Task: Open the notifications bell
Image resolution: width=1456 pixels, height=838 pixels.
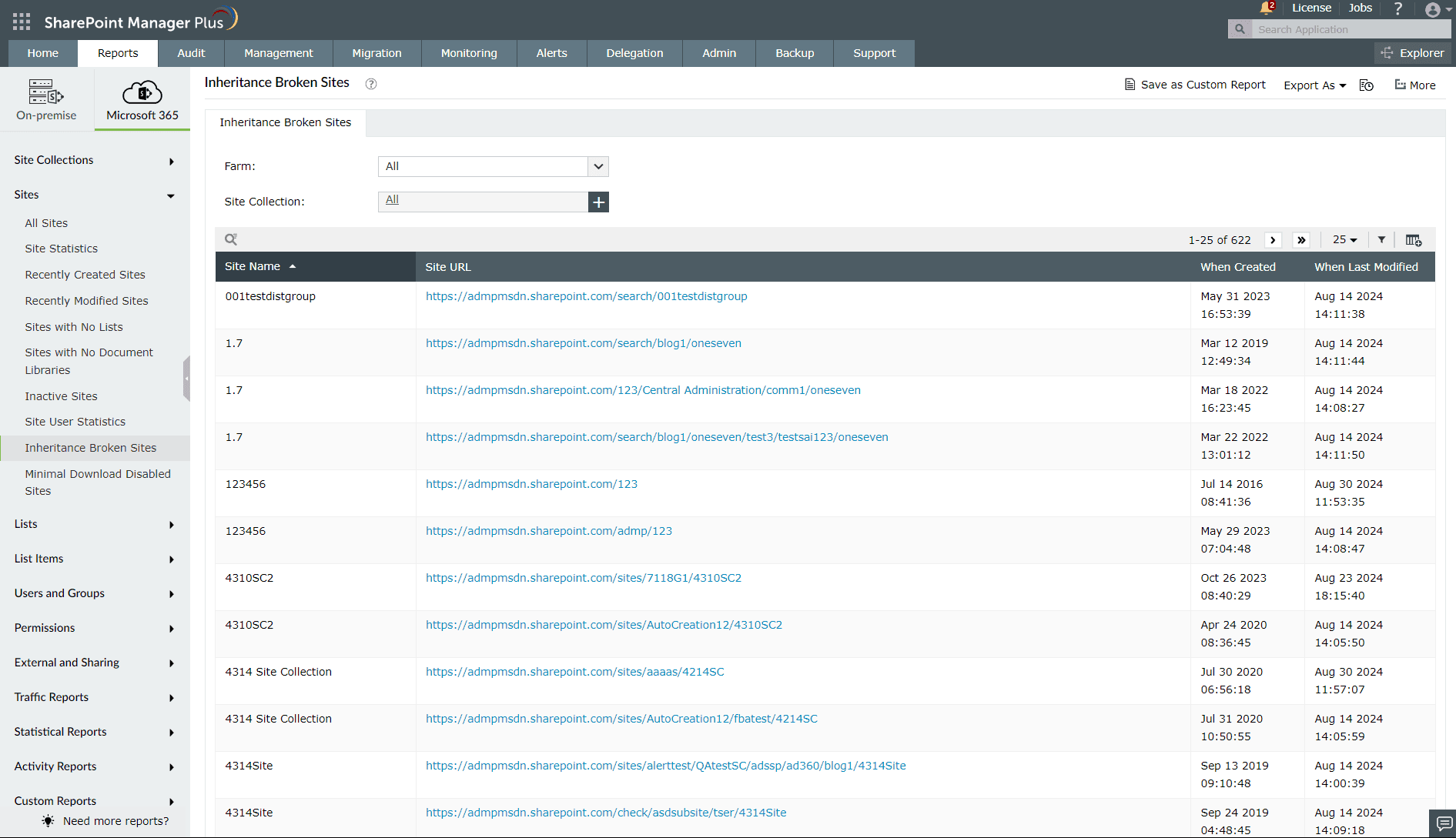Action: [x=1267, y=8]
